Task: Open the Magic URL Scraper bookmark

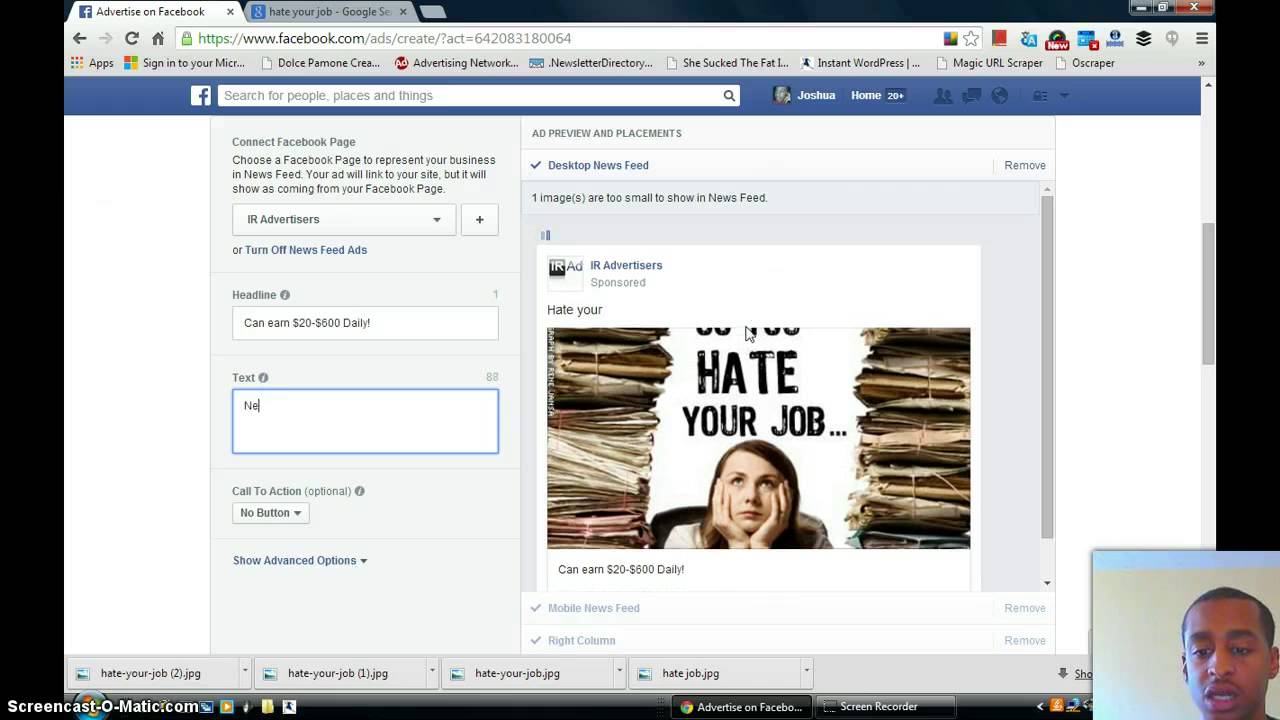Action: pos(989,62)
